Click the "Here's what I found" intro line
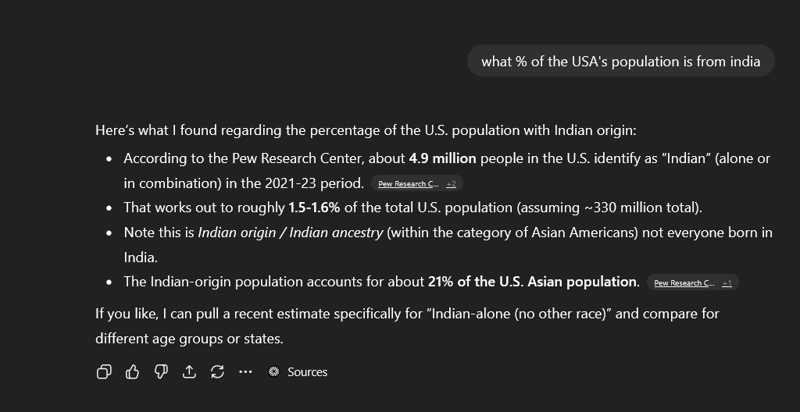Viewport: 800px width, 412px height. (372, 130)
